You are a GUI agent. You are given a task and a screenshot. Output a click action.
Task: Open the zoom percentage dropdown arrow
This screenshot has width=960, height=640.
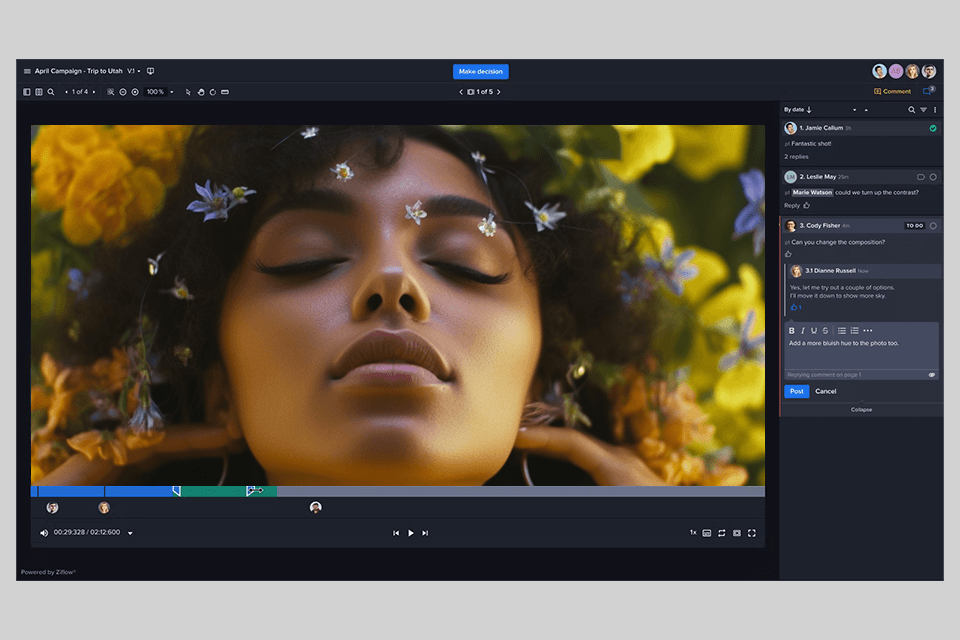[x=171, y=92]
